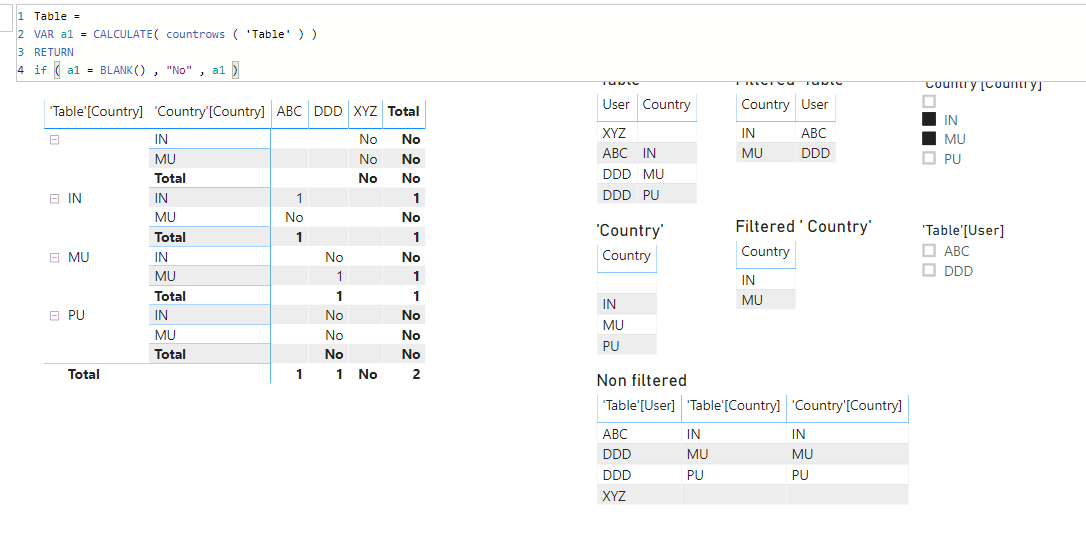Check the ABC user slicer checkbox
This screenshot has height=542, width=1086.
929,251
